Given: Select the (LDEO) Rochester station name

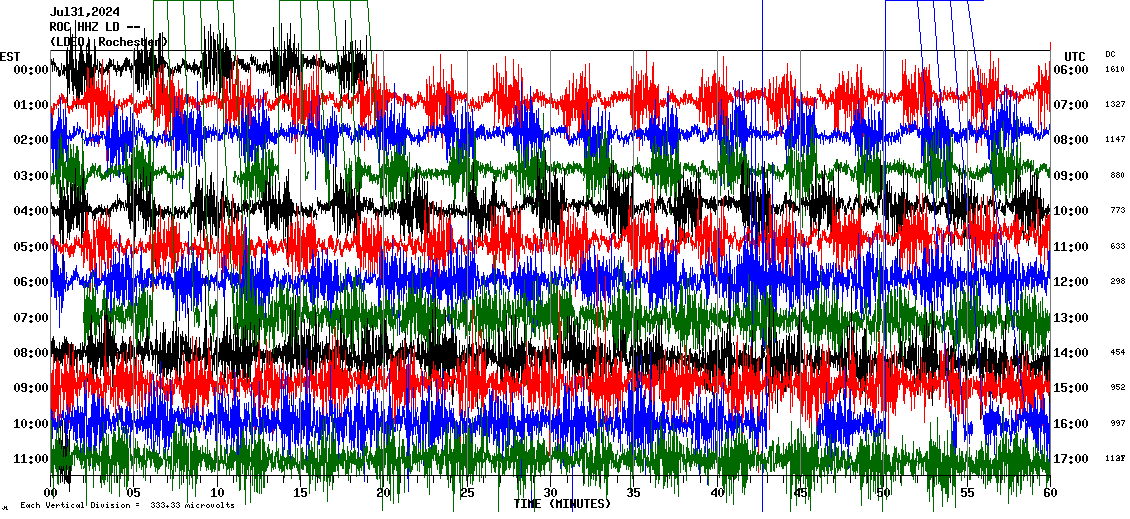Looking at the screenshot, I should pos(108,42).
